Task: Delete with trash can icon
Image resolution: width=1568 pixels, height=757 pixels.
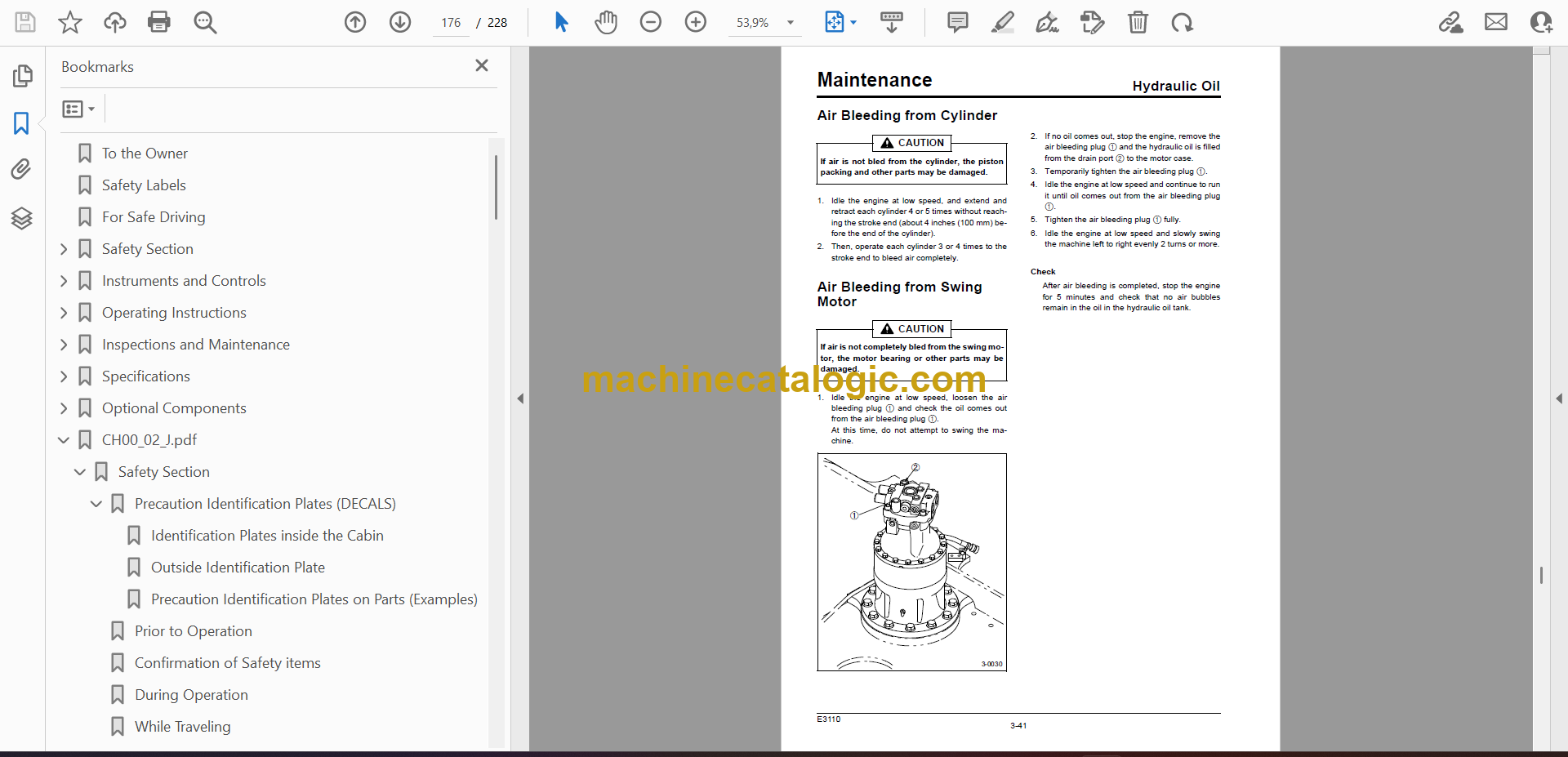Action: pos(1138,22)
